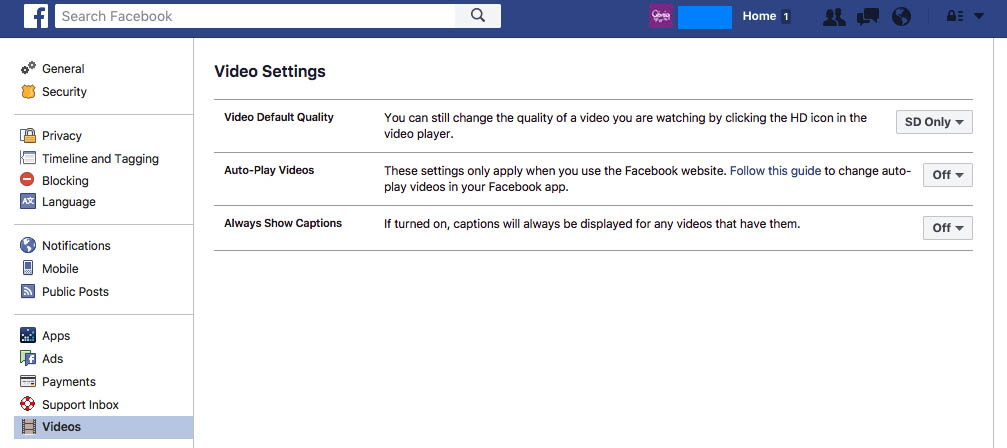Image resolution: width=1007 pixels, height=448 pixels.
Task: Open the Always Show Captions Off dropdown
Action: point(947,228)
